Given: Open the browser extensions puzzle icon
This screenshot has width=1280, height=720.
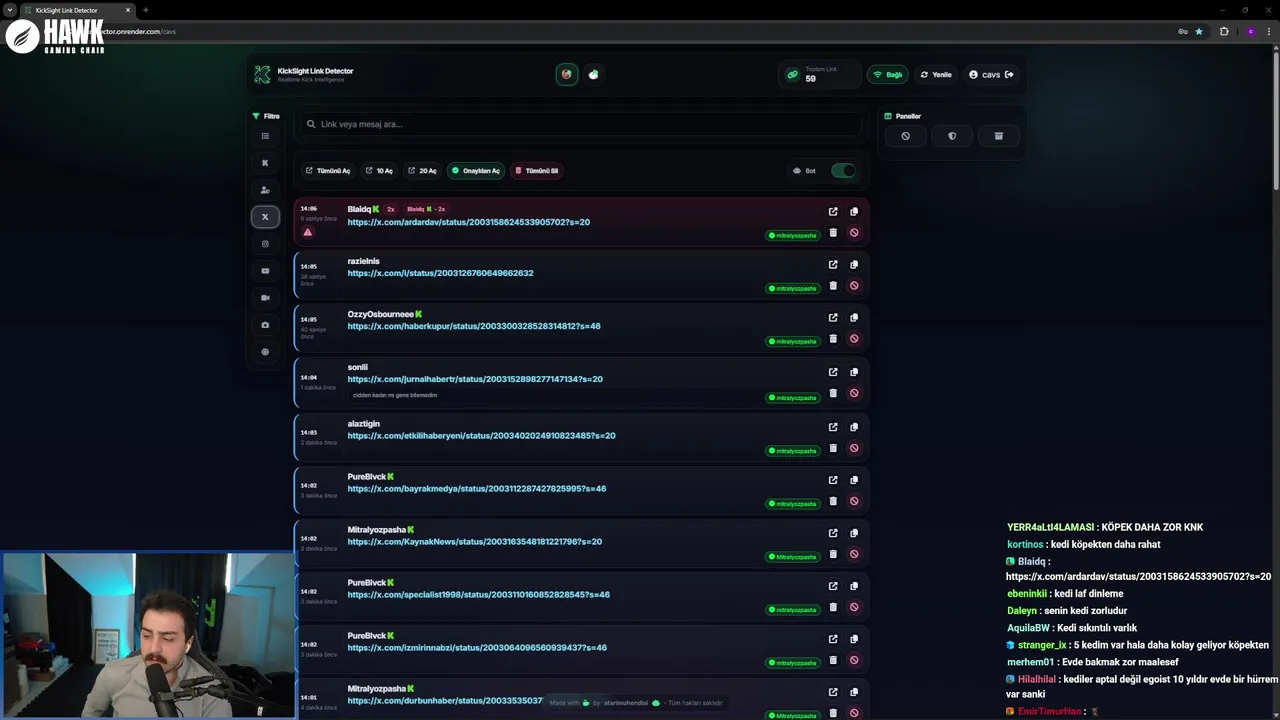Looking at the screenshot, I should click(x=1224, y=31).
